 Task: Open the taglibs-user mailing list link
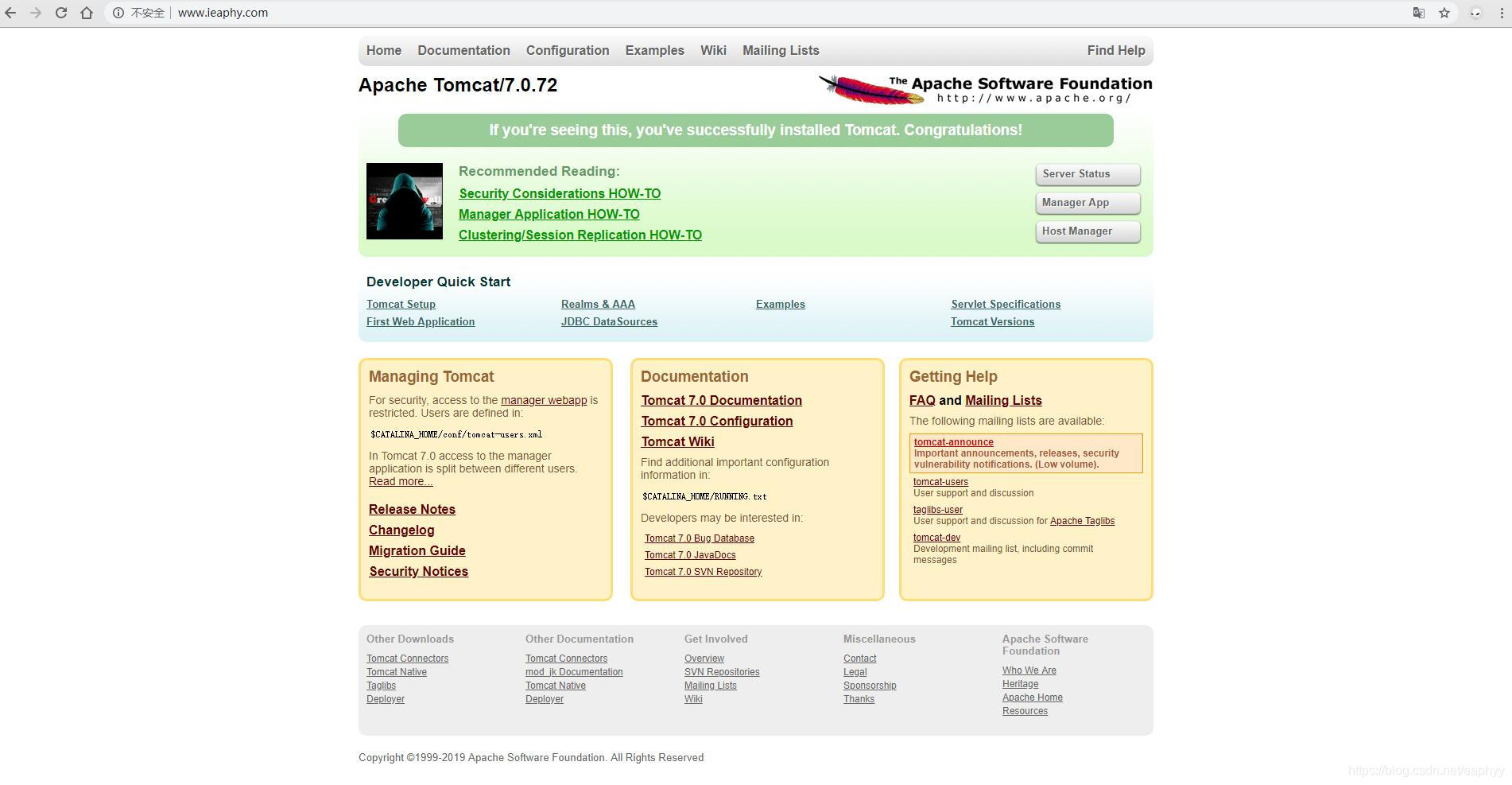(938, 510)
